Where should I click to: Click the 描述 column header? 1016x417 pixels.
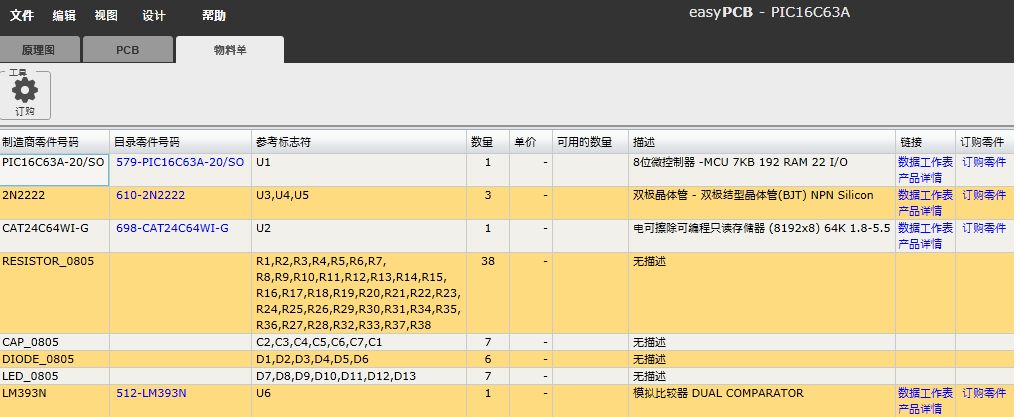coord(762,142)
